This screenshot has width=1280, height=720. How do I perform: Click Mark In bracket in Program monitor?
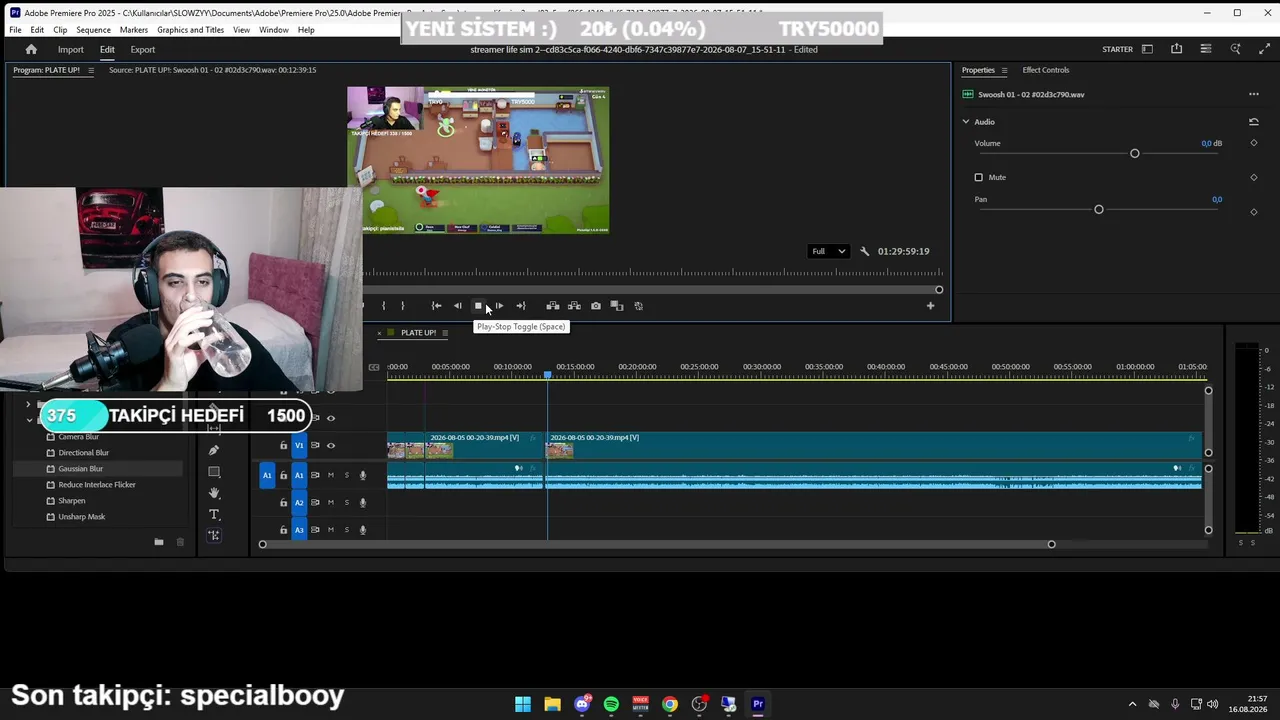point(383,306)
